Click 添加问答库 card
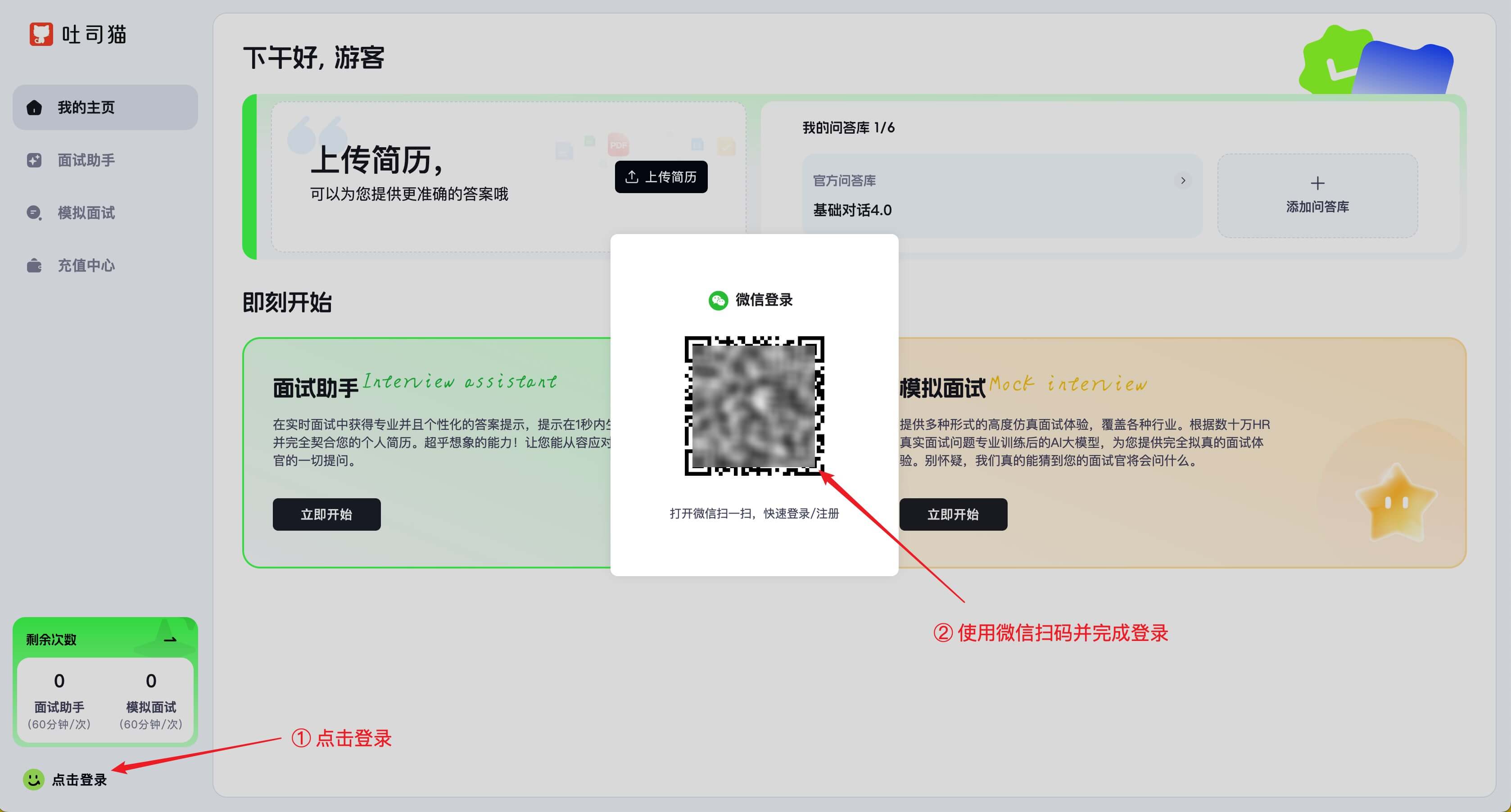The width and height of the screenshot is (1511, 812). tap(1317, 195)
